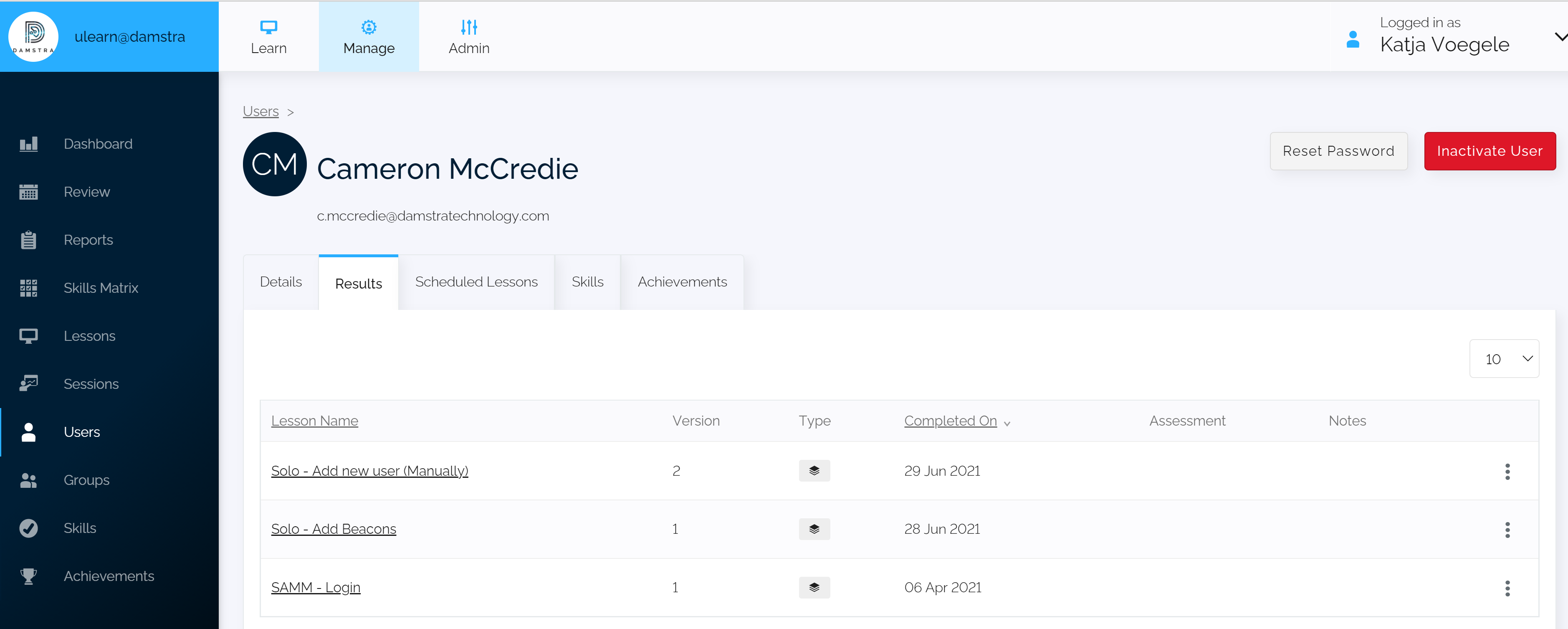Switch to the Achievements tab
Screen dimensions: 1568x629
coord(682,282)
